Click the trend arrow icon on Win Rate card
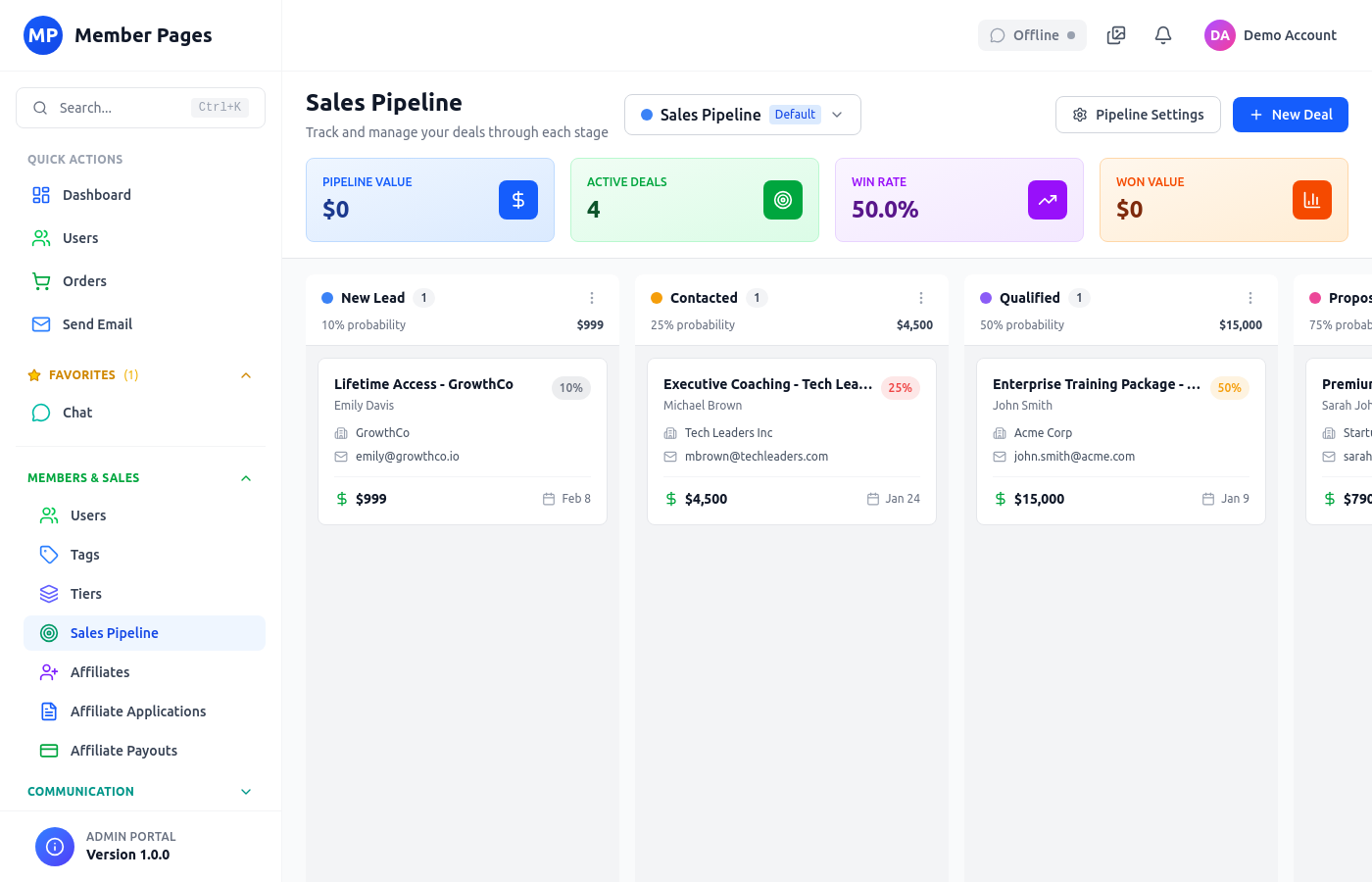Image resolution: width=1372 pixels, height=882 pixels. (x=1047, y=199)
